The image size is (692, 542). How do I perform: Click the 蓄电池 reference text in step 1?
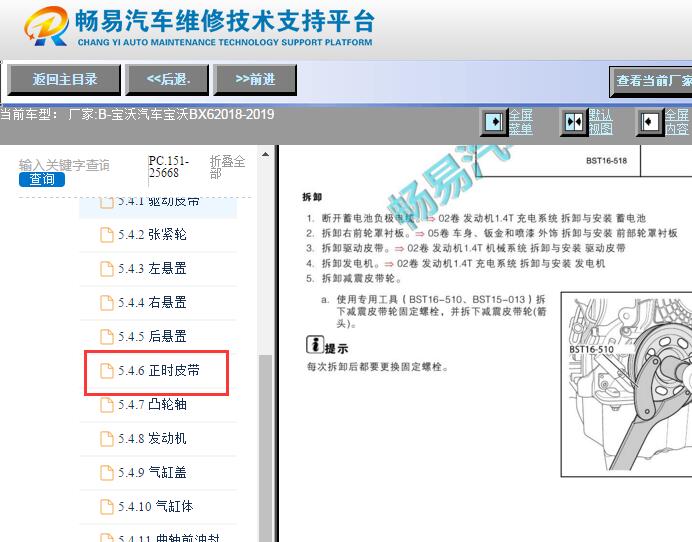631,218
